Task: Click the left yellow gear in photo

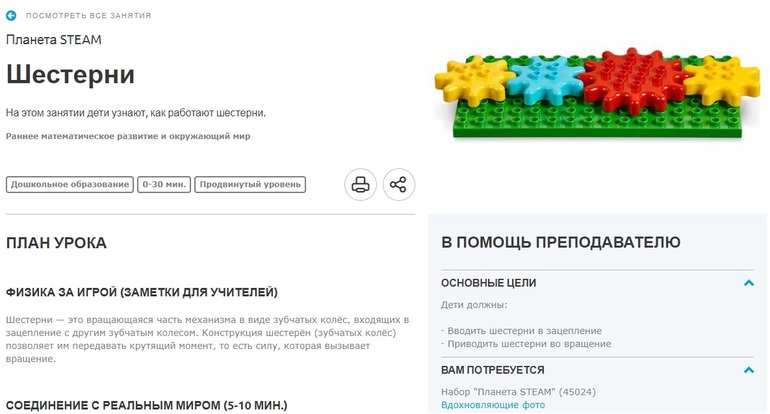Action: click(x=474, y=80)
